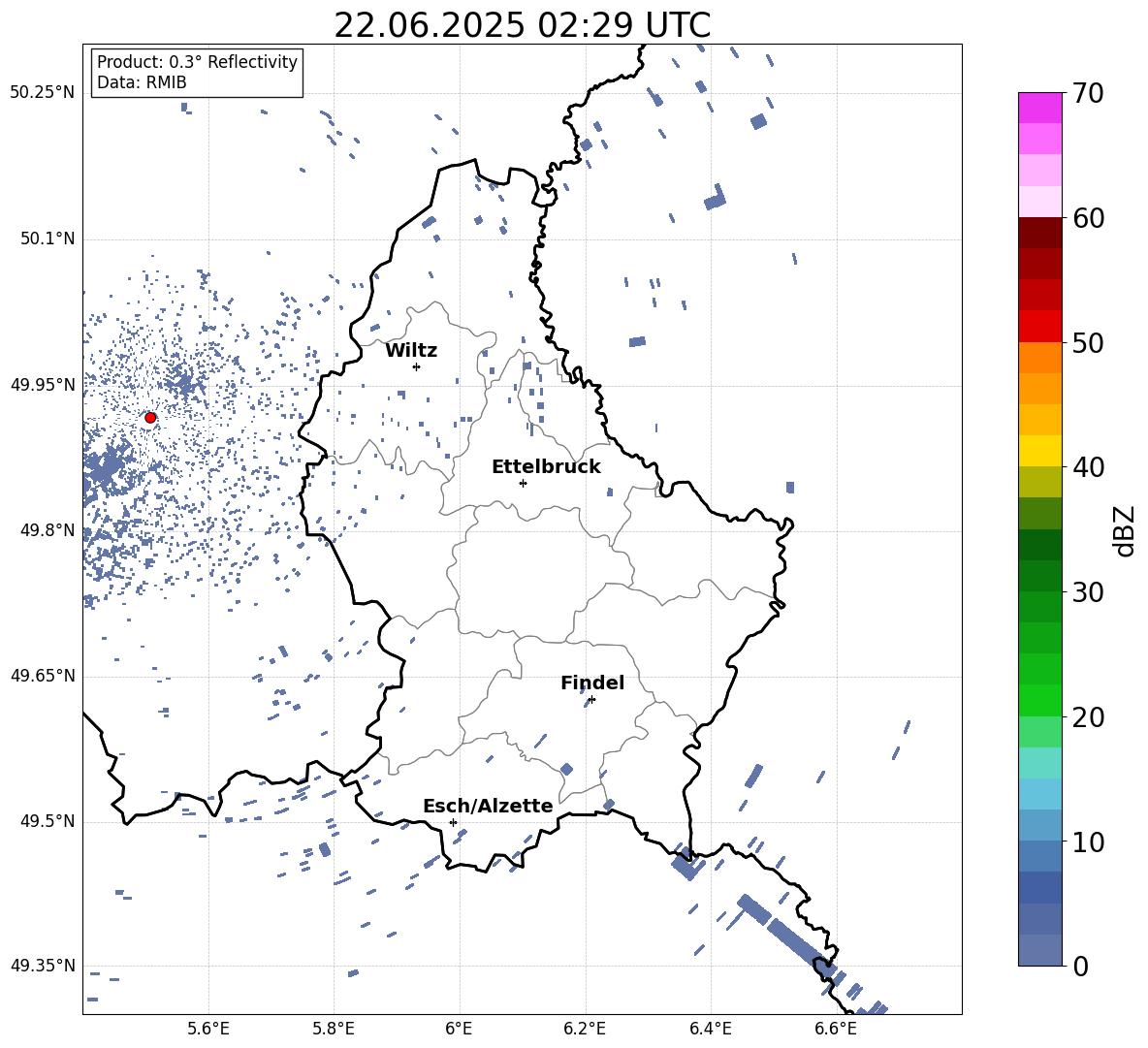Viewport: 1148px width, 1048px height.
Task: Click the 6.2°E longitude label
Action: click(x=585, y=1029)
